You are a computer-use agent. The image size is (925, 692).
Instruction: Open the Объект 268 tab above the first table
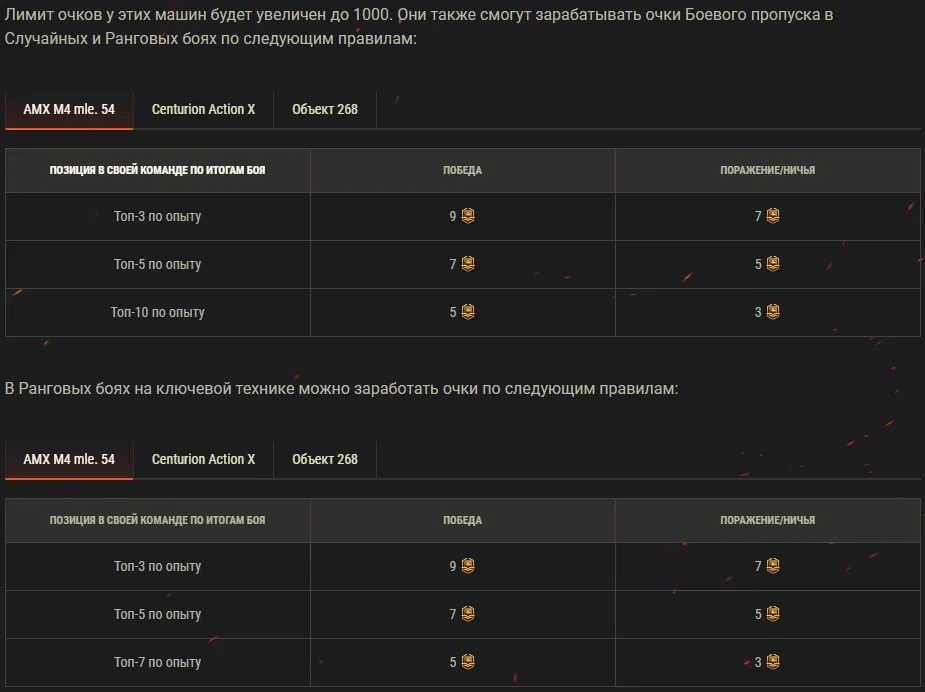point(325,109)
